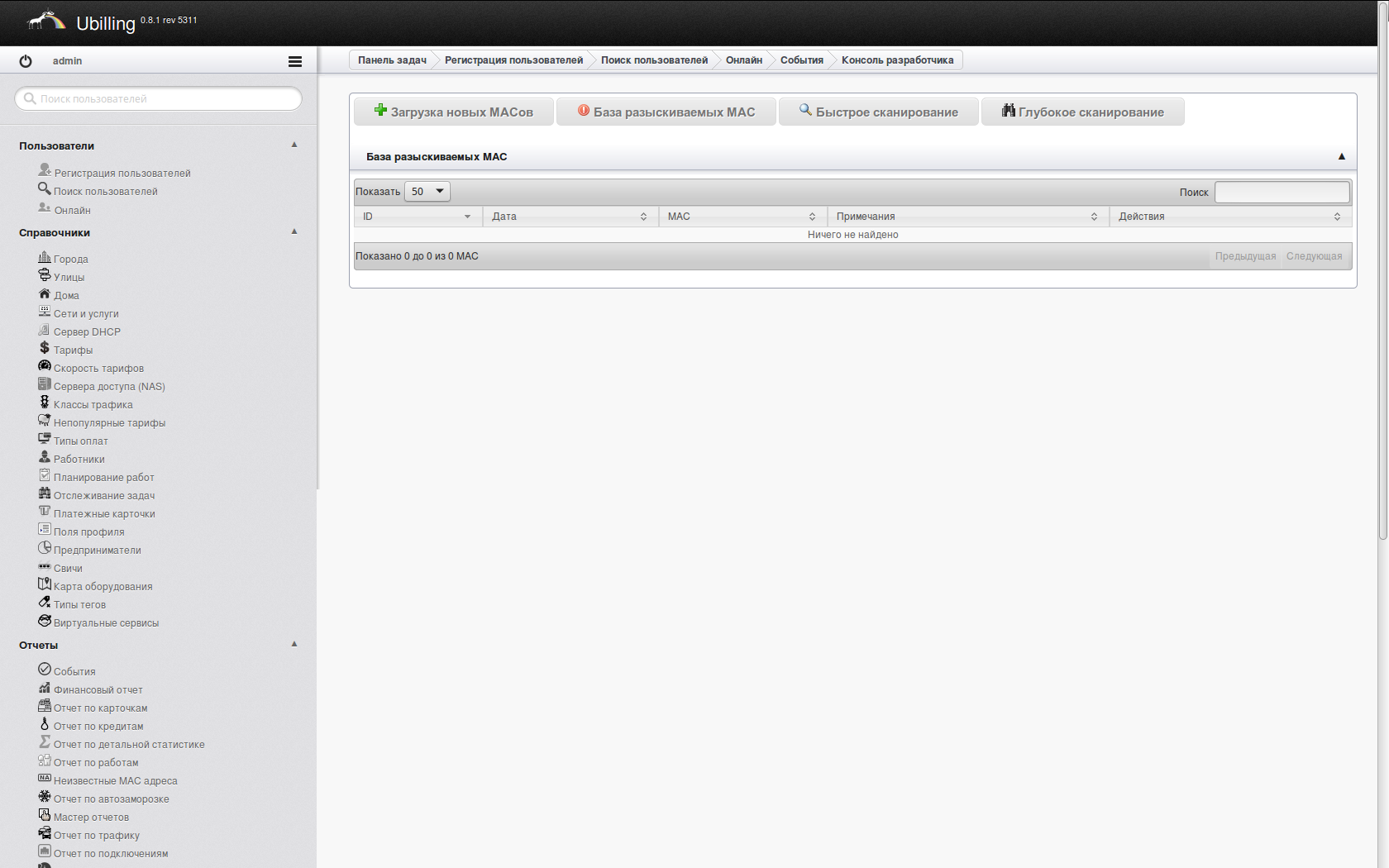Viewport: 1389px width, 868px height.
Task: Click the red alert icon on База разыскиваемых MAC
Action: (x=584, y=110)
